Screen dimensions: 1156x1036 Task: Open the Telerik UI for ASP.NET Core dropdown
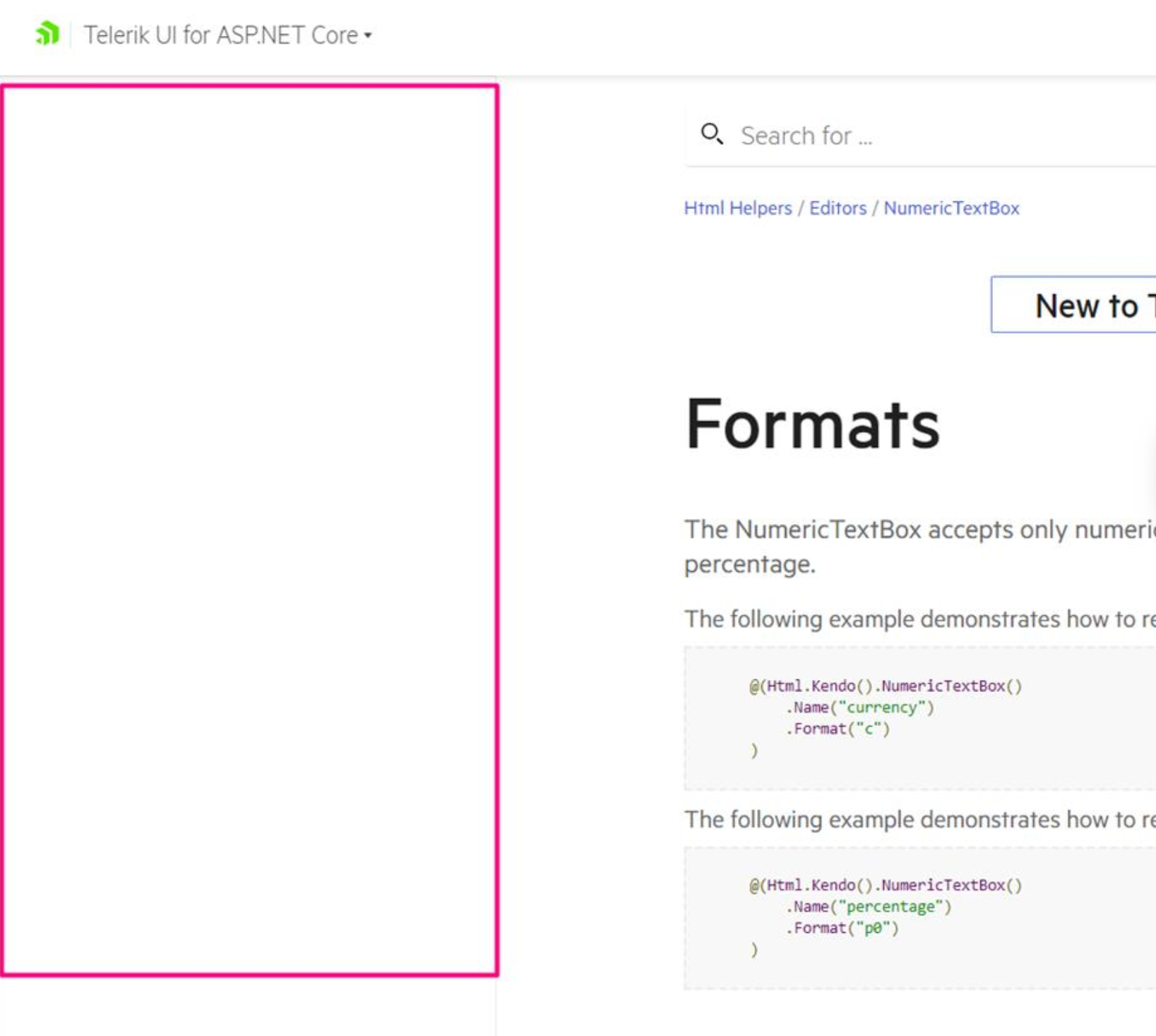click(x=228, y=35)
